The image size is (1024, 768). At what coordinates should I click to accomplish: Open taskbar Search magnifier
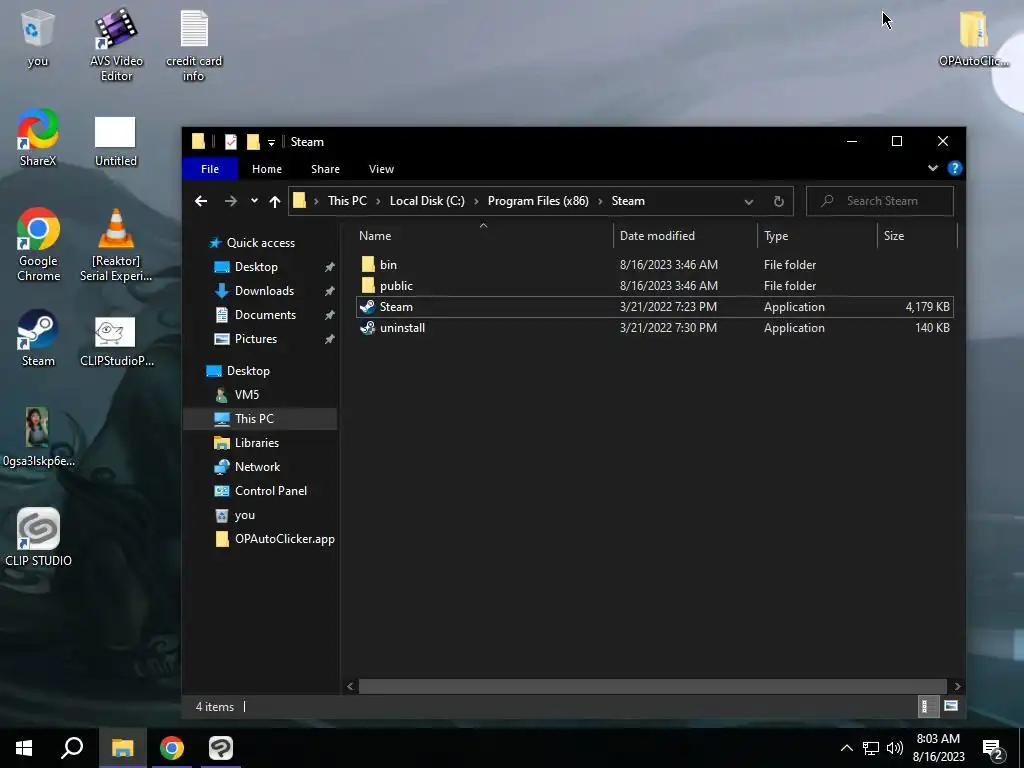point(72,748)
